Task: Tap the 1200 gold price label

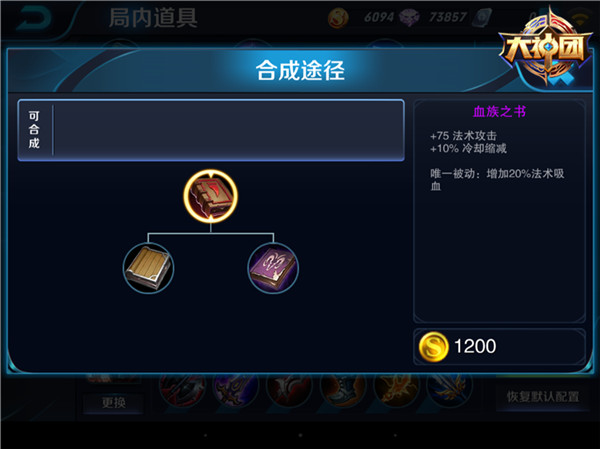Action: tap(475, 346)
